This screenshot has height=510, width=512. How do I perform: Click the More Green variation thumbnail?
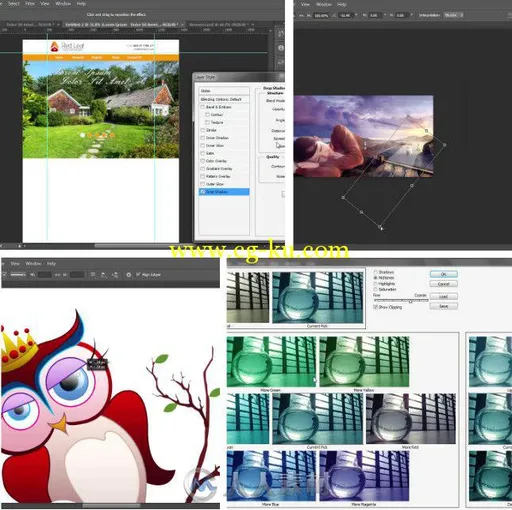(x=271, y=362)
